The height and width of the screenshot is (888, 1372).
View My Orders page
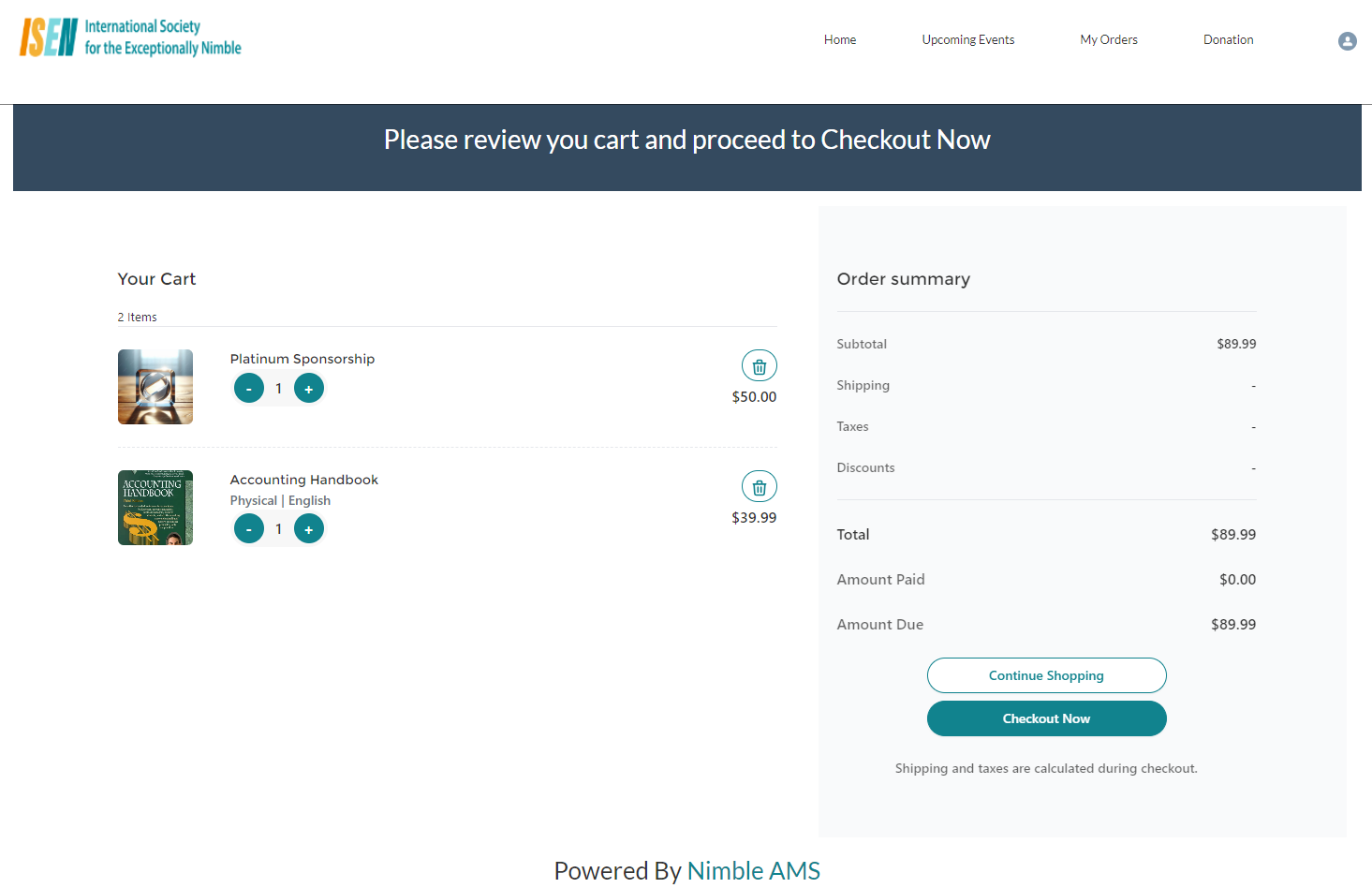[x=1109, y=39]
